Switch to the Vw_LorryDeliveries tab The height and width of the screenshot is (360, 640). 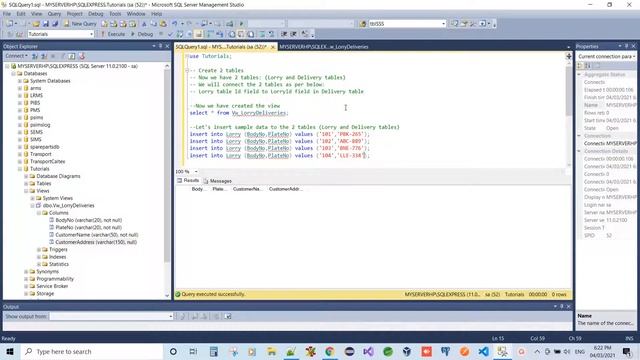point(324,47)
